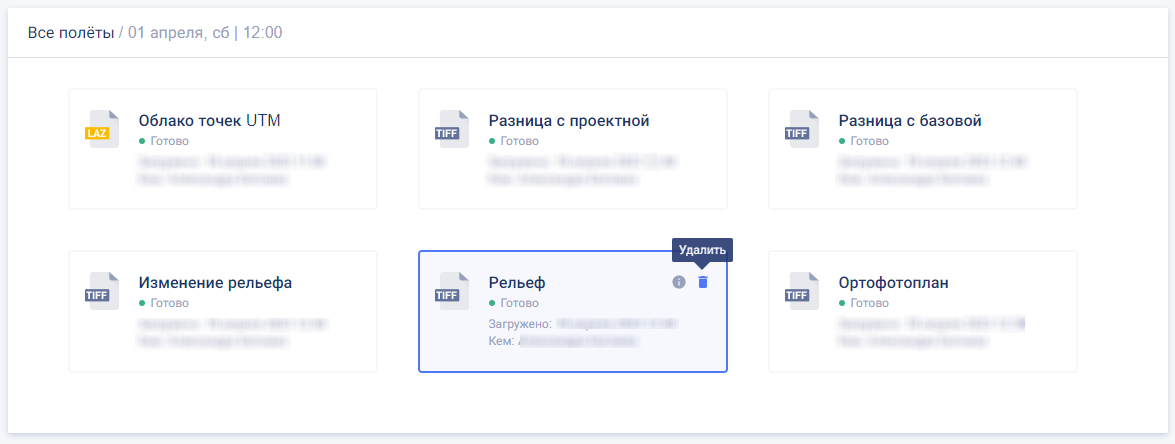Open the Ортофотоплан title

point(893,282)
